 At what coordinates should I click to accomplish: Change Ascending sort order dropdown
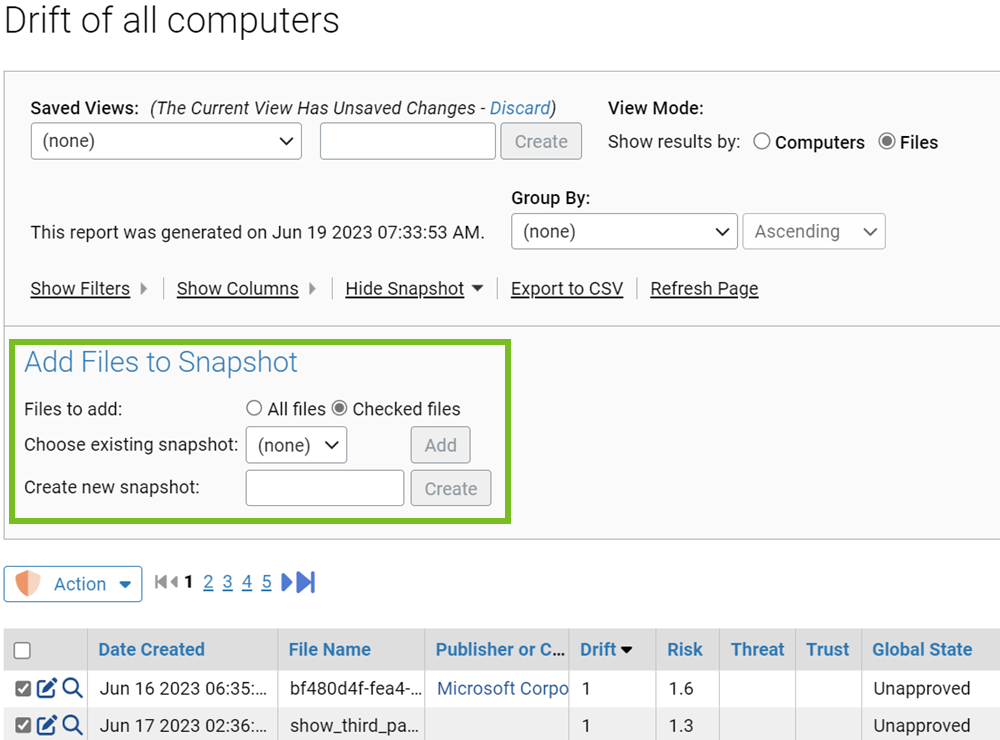pos(813,231)
